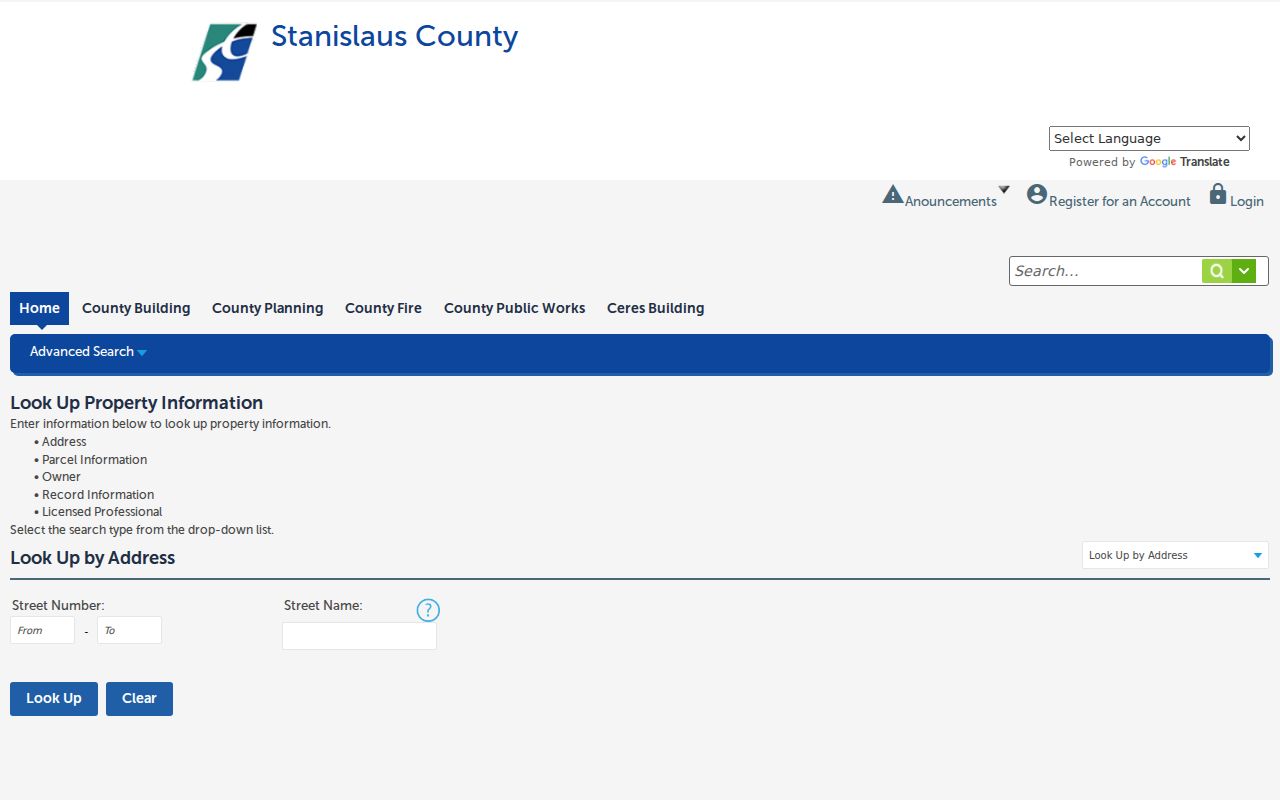Expand the search options green arrow
Screen dimensions: 1280x800
coord(1244,271)
